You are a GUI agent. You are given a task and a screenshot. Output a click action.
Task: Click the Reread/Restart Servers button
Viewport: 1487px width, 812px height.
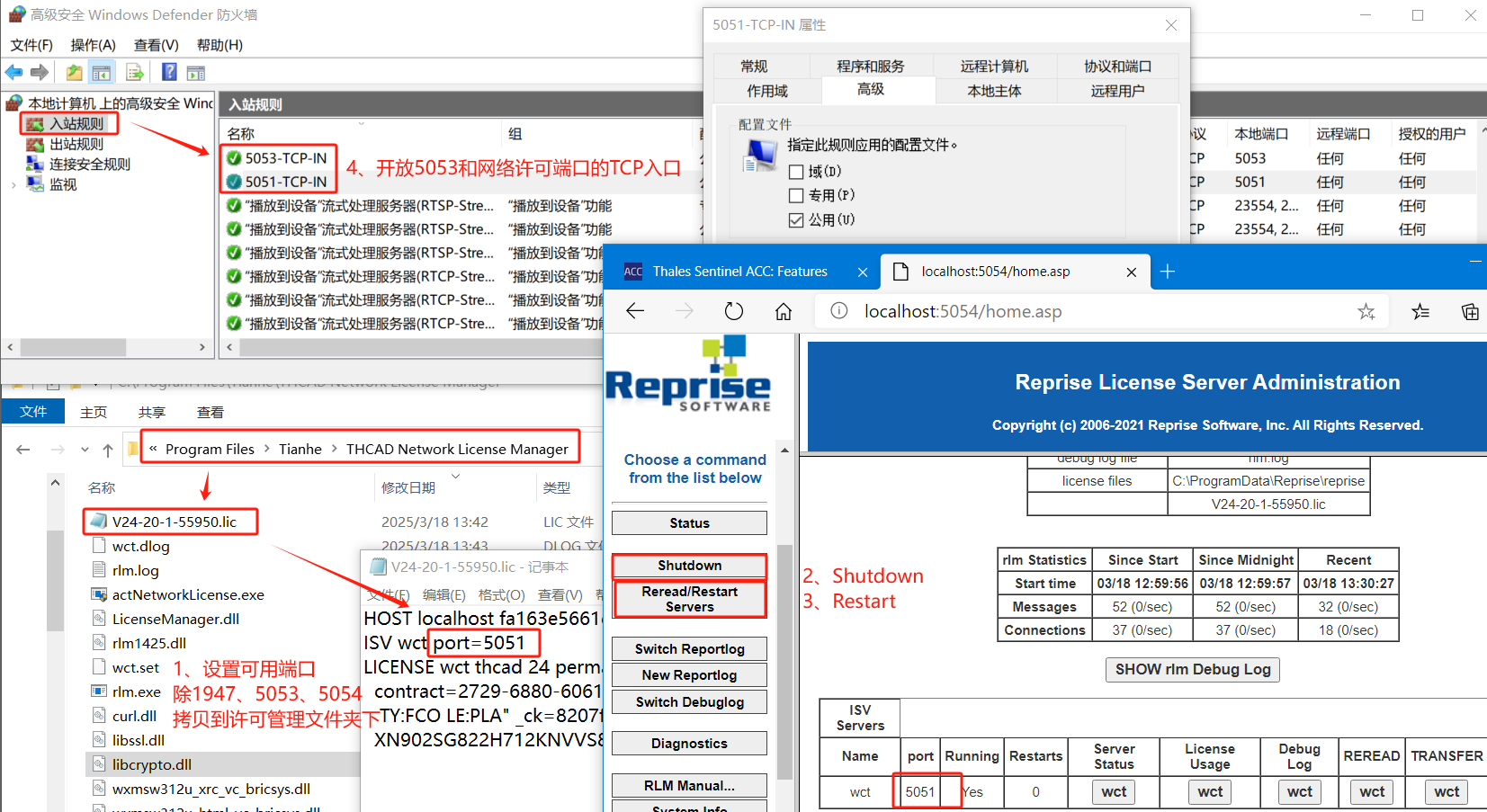[689, 599]
